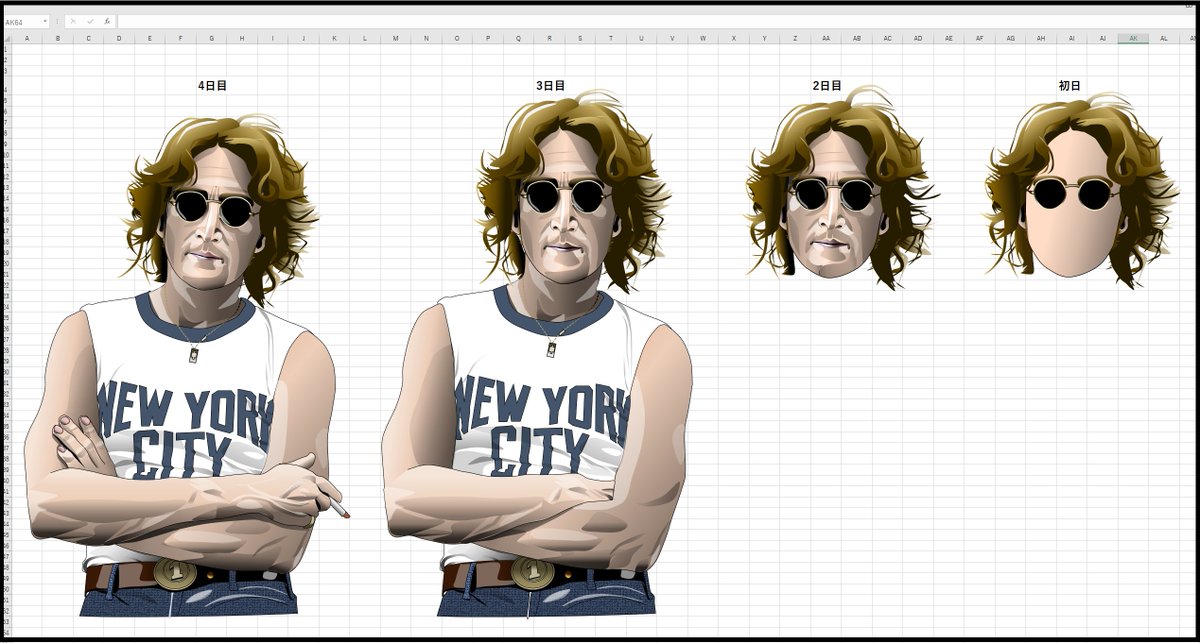Image resolution: width=1200 pixels, height=643 pixels.
Task: Select column AD header
Action: [918, 39]
